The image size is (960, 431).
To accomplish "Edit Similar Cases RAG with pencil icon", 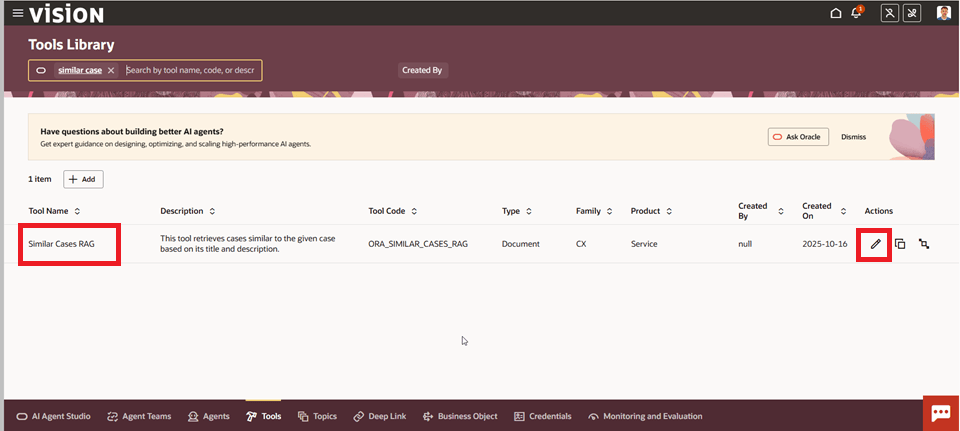I will [876, 244].
